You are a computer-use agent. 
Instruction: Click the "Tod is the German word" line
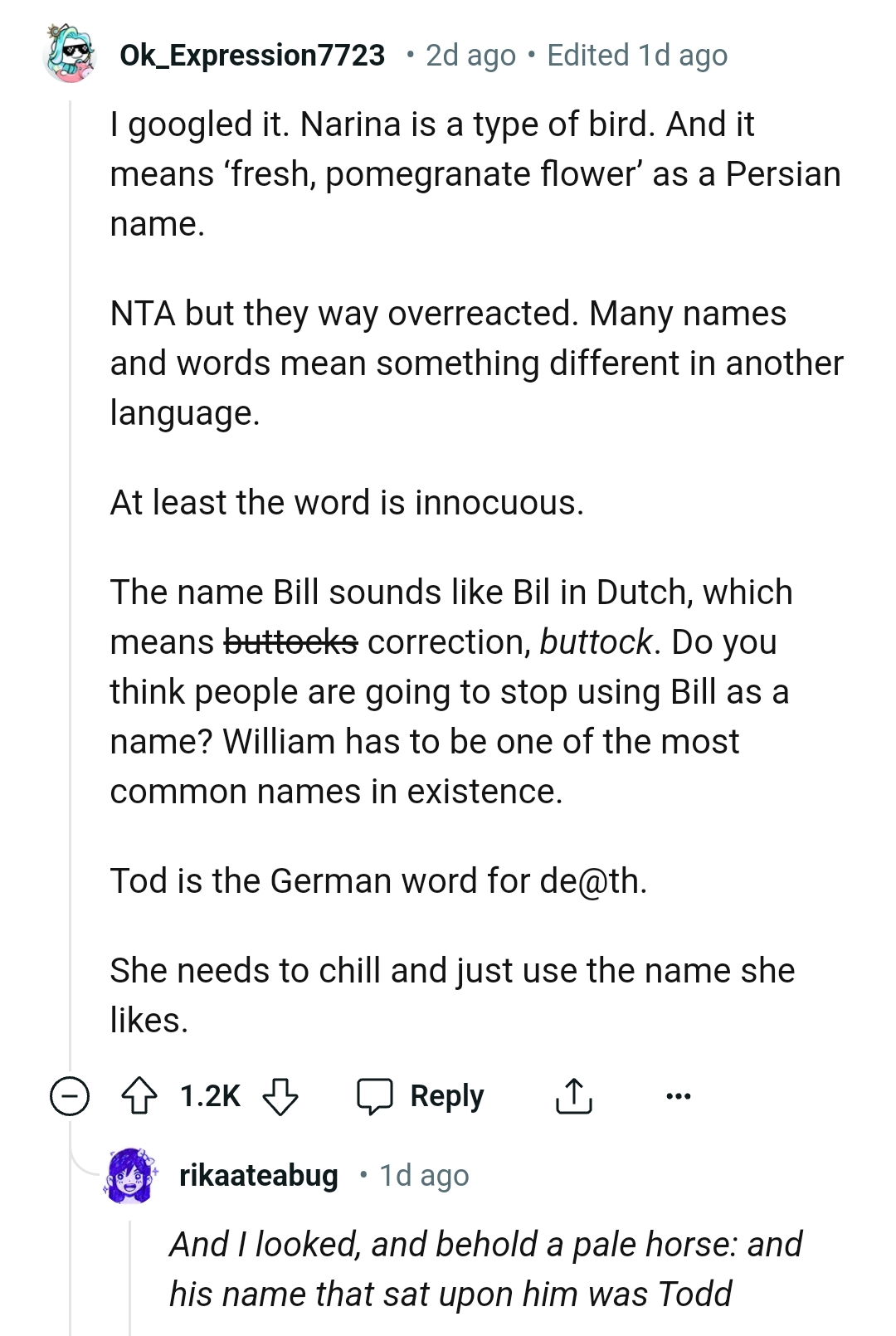(378, 880)
